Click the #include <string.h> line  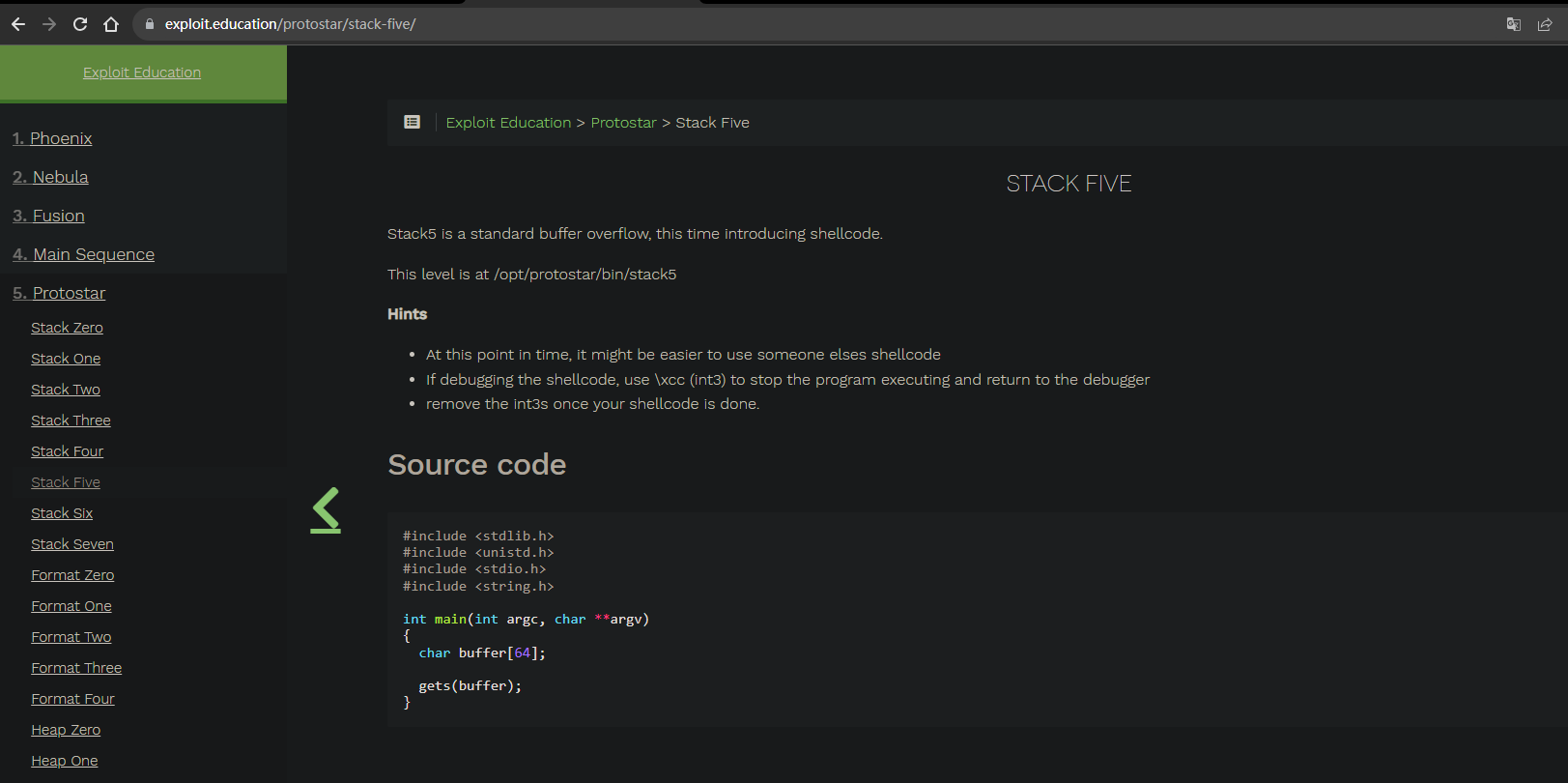point(478,587)
